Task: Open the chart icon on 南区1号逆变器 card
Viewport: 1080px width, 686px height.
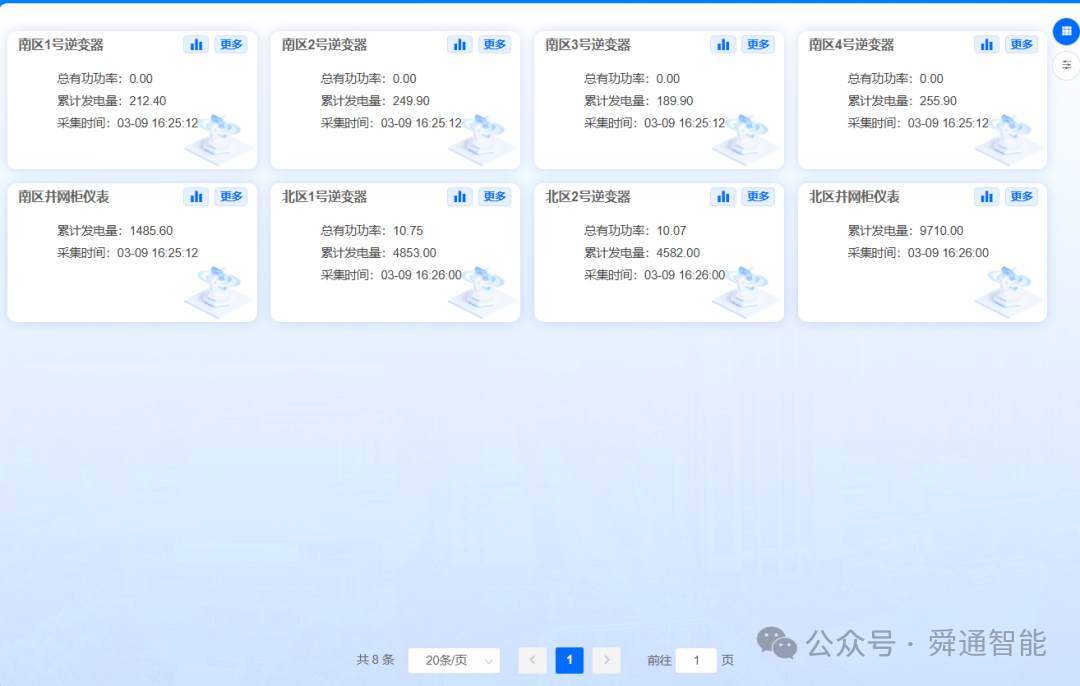Action: coord(196,44)
